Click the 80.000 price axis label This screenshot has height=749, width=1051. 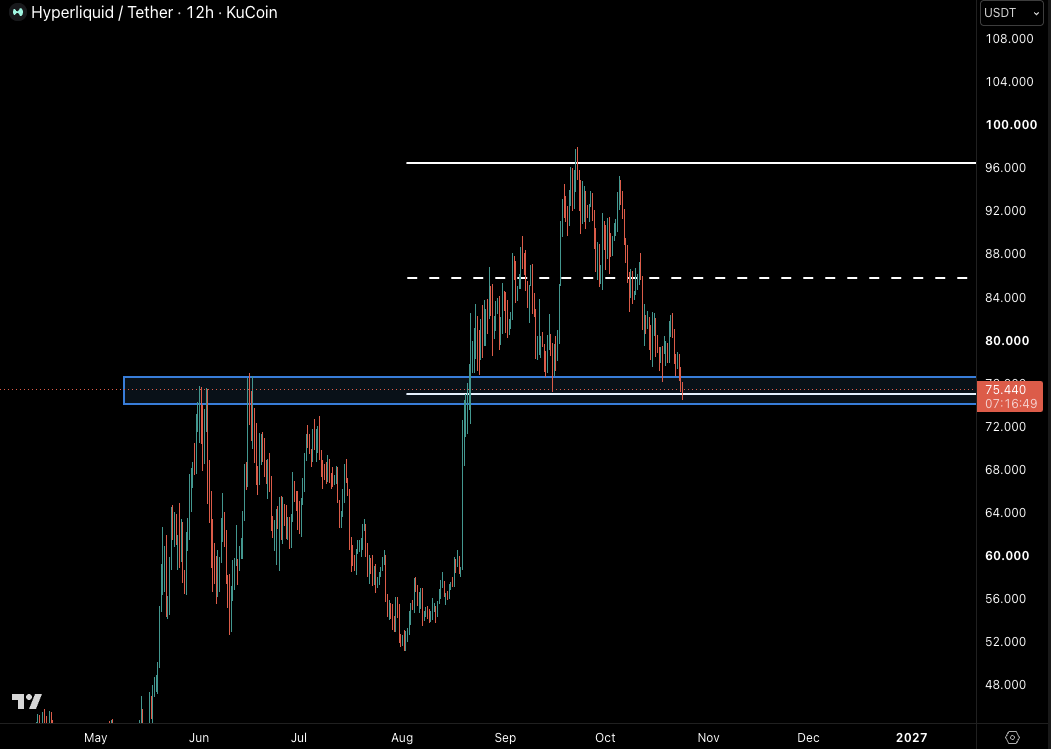pos(1007,341)
